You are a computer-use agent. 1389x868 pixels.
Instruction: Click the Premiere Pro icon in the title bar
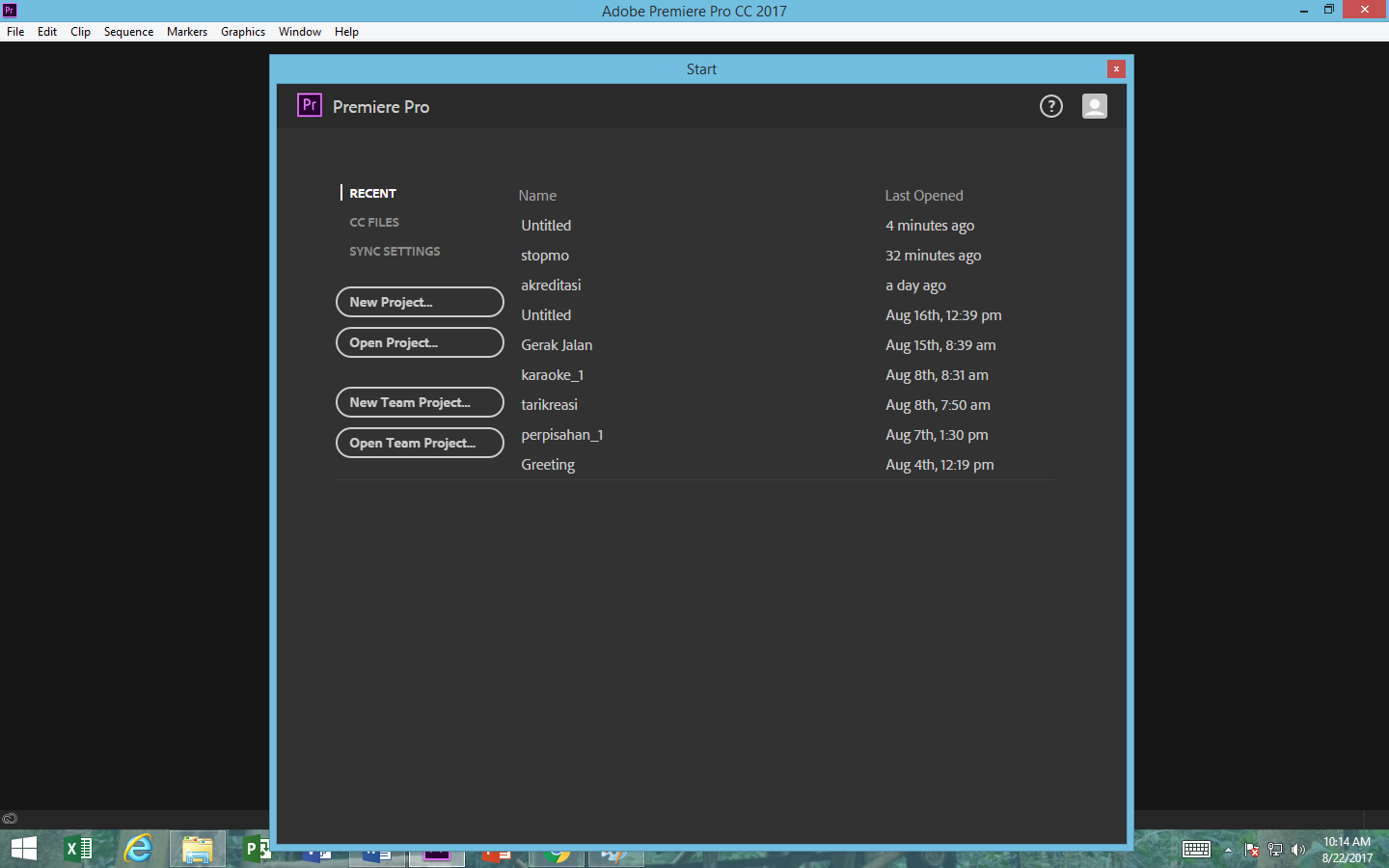point(10,10)
